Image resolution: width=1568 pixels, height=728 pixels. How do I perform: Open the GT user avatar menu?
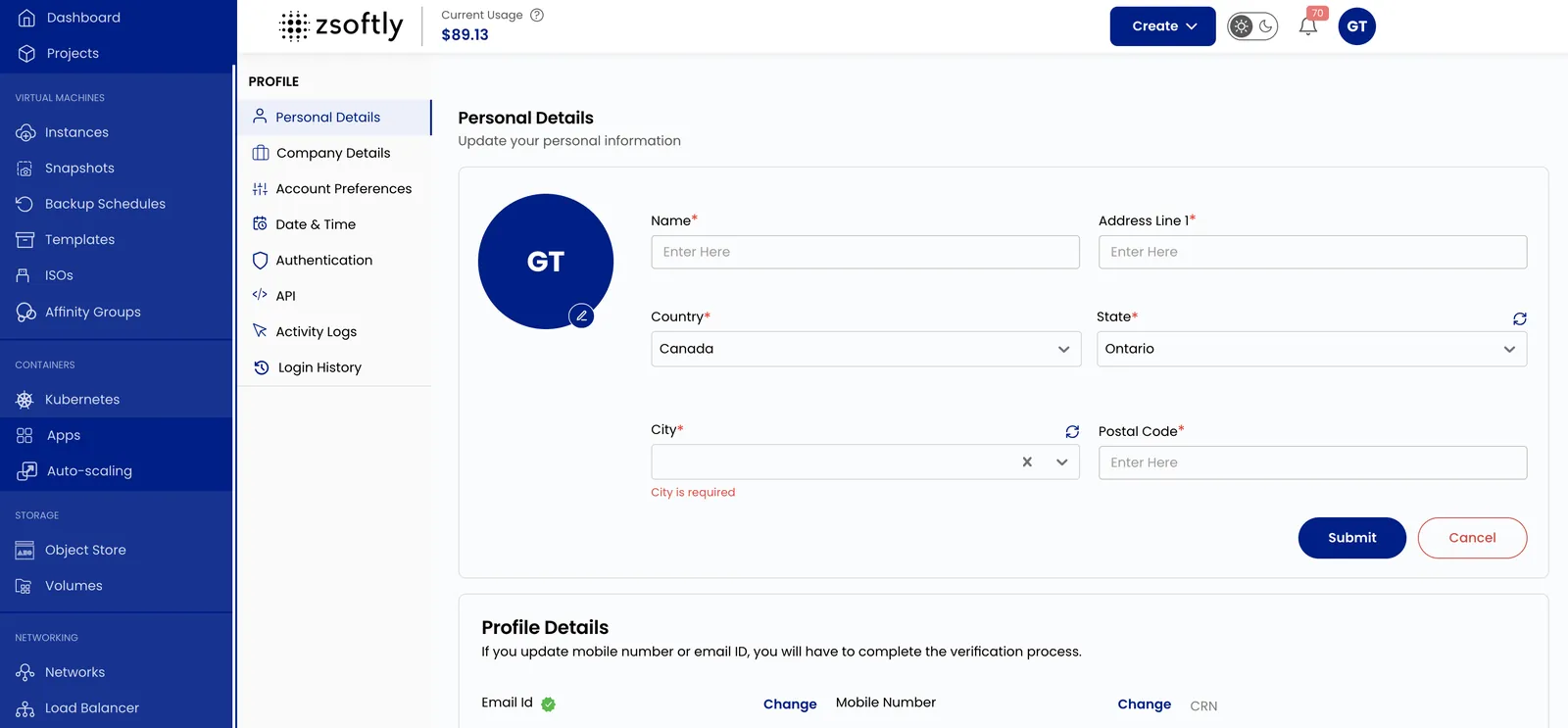click(1356, 26)
